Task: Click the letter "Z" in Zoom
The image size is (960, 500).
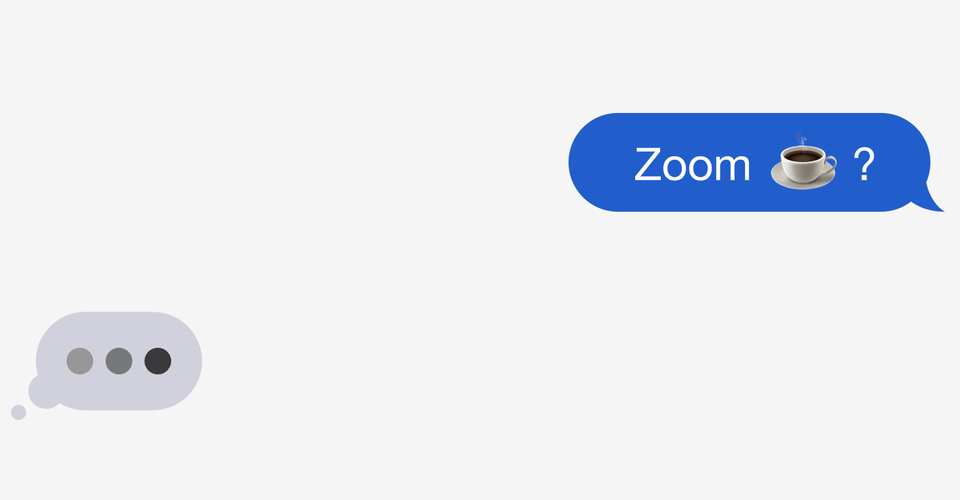Action: coord(648,164)
